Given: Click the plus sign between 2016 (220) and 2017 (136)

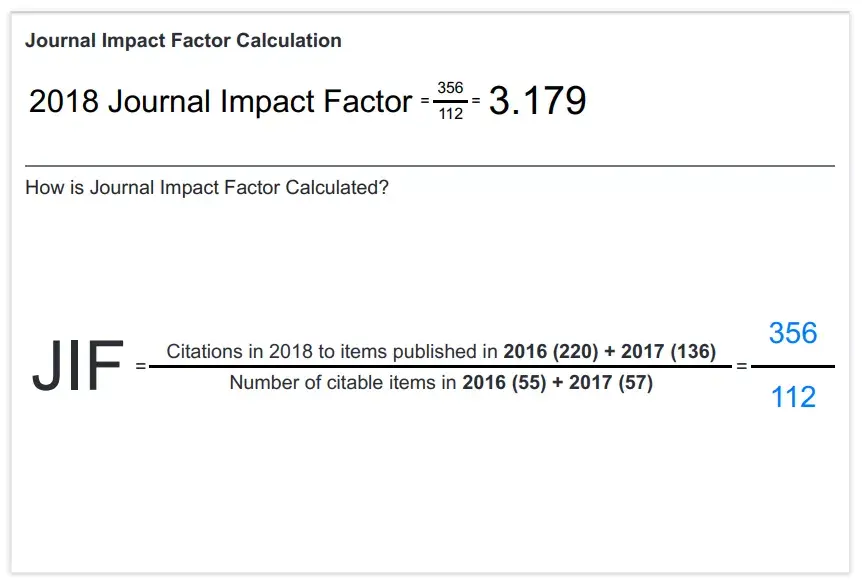Looking at the screenshot, I should click(610, 351).
